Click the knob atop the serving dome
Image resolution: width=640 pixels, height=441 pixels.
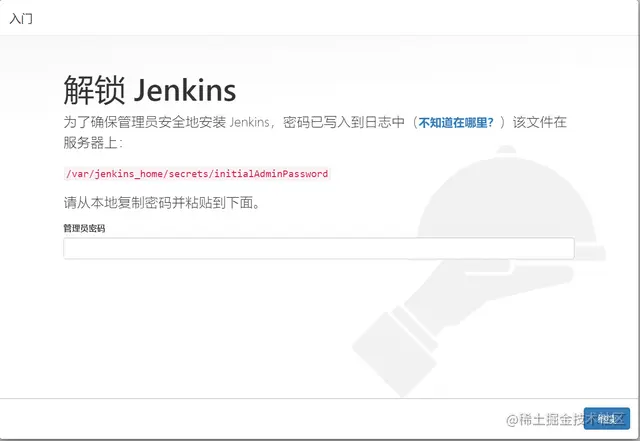[x=507, y=150]
